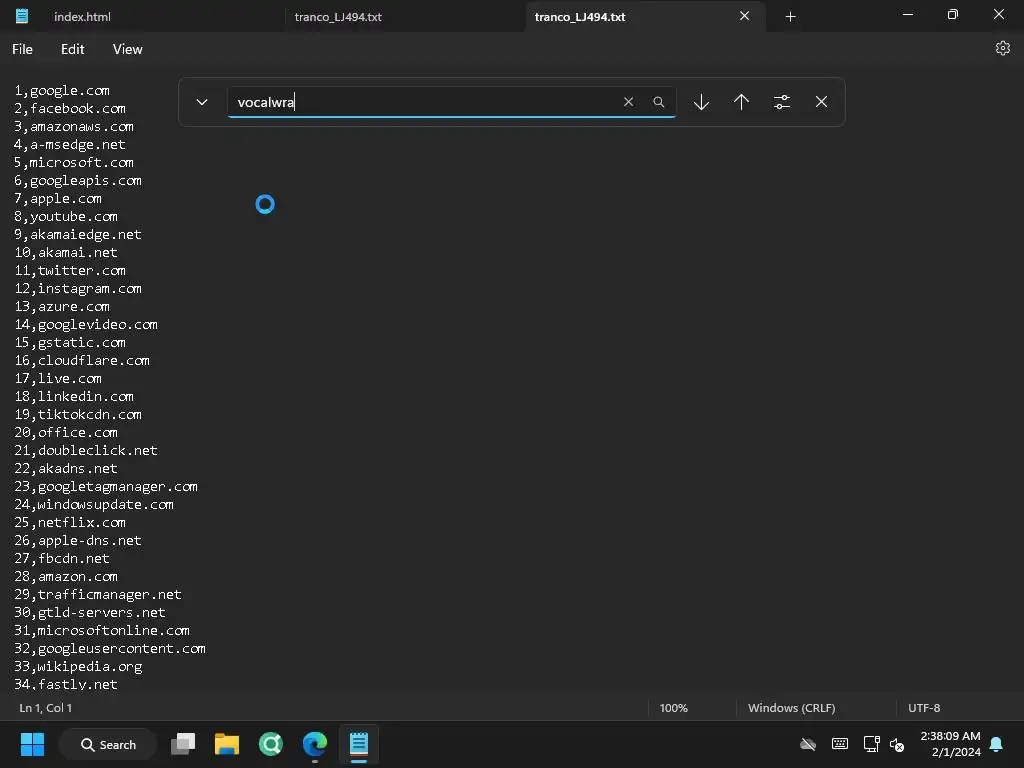Viewport: 1024px width, 768px height.
Task: Open notifications bell icon
Action: (x=997, y=744)
